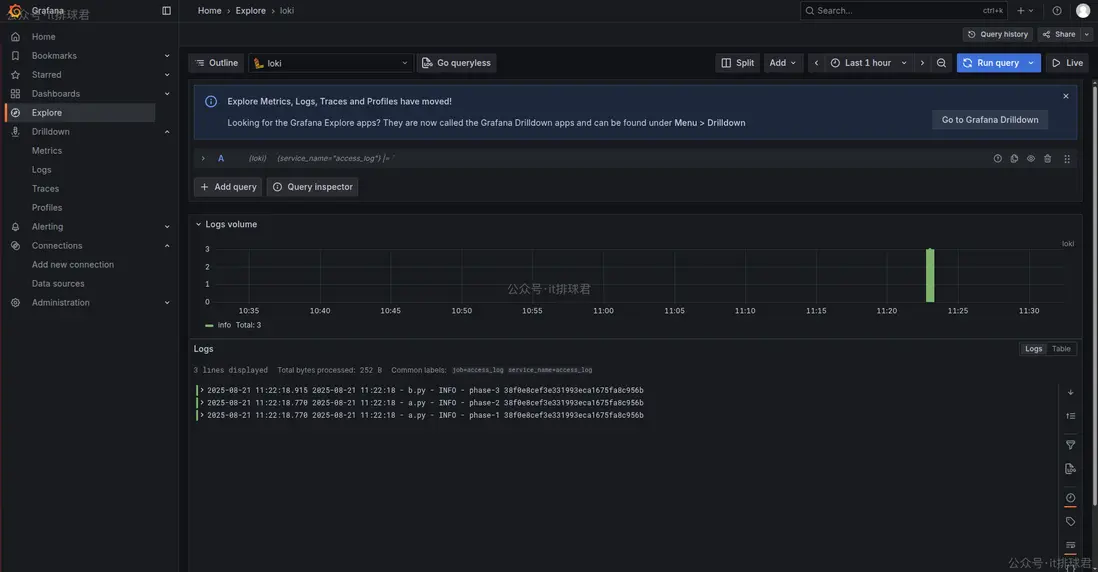Click the green bar in Logs volume chart

[x=930, y=275]
